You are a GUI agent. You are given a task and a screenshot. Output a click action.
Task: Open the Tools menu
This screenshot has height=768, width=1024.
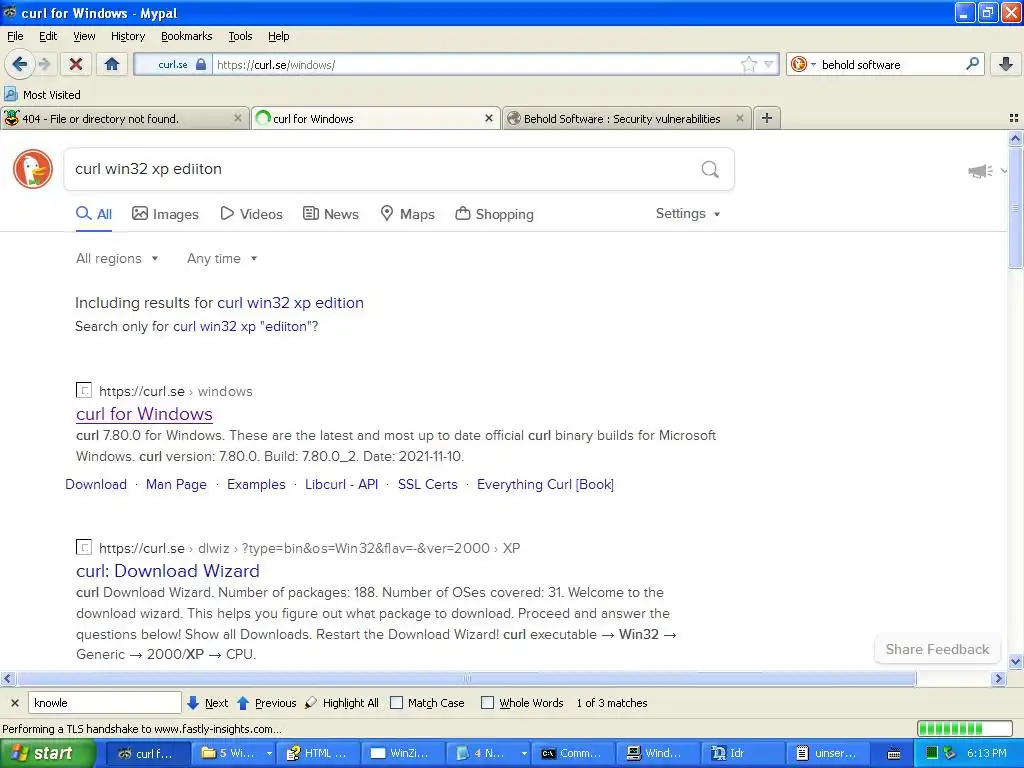[x=240, y=36]
